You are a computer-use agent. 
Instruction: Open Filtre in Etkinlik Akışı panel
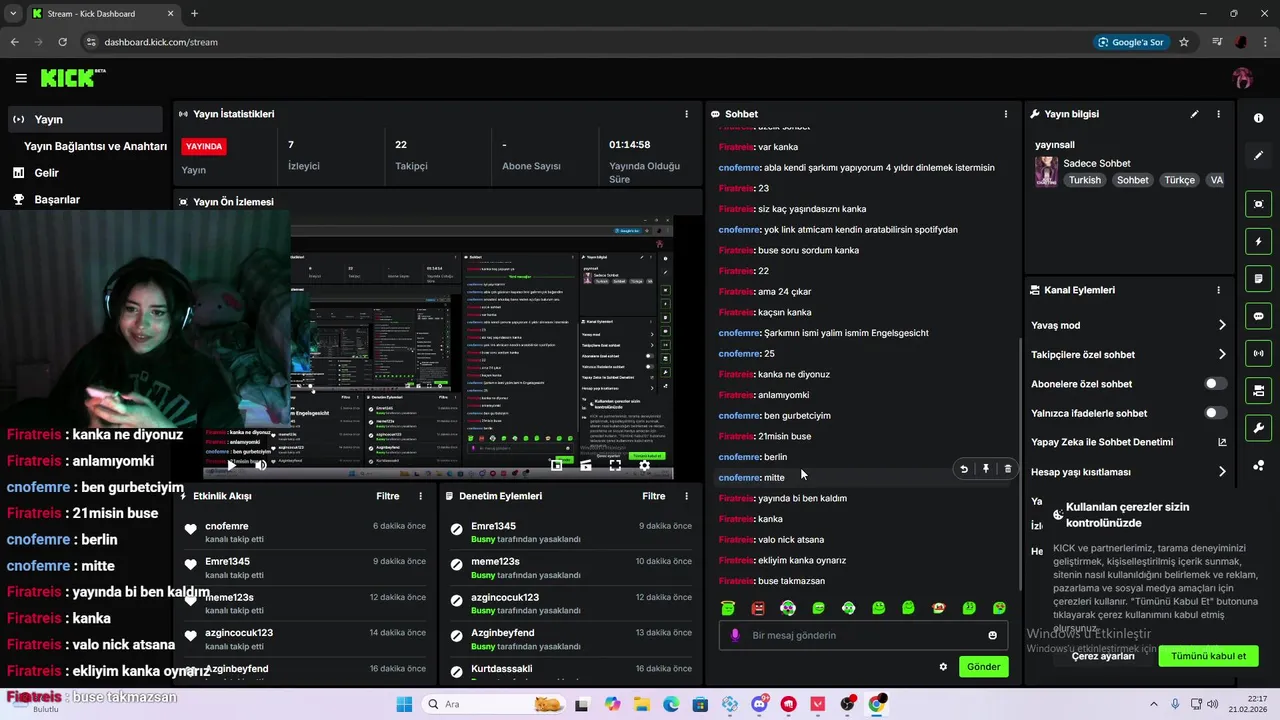388,496
